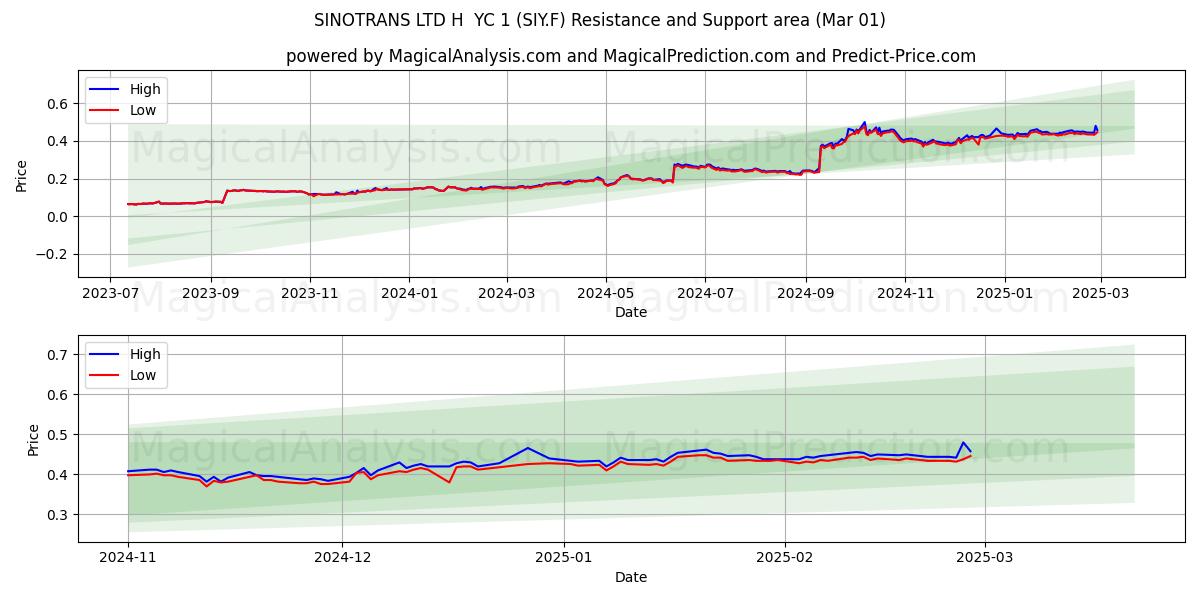Click the upper chart 'Date' axis label

pos(631,312)
